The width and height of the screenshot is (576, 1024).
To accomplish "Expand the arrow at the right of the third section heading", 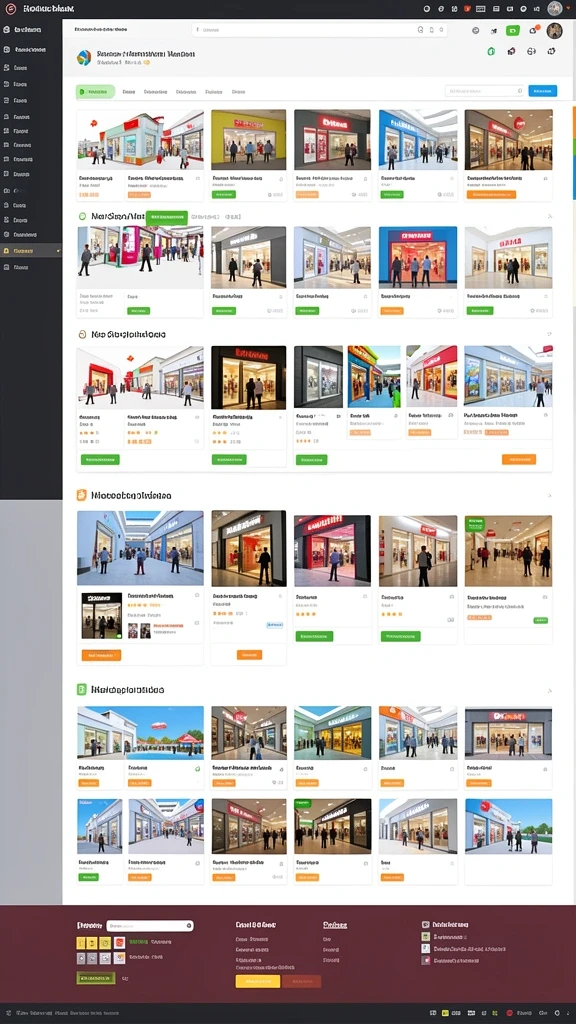I will click(549, 334).
